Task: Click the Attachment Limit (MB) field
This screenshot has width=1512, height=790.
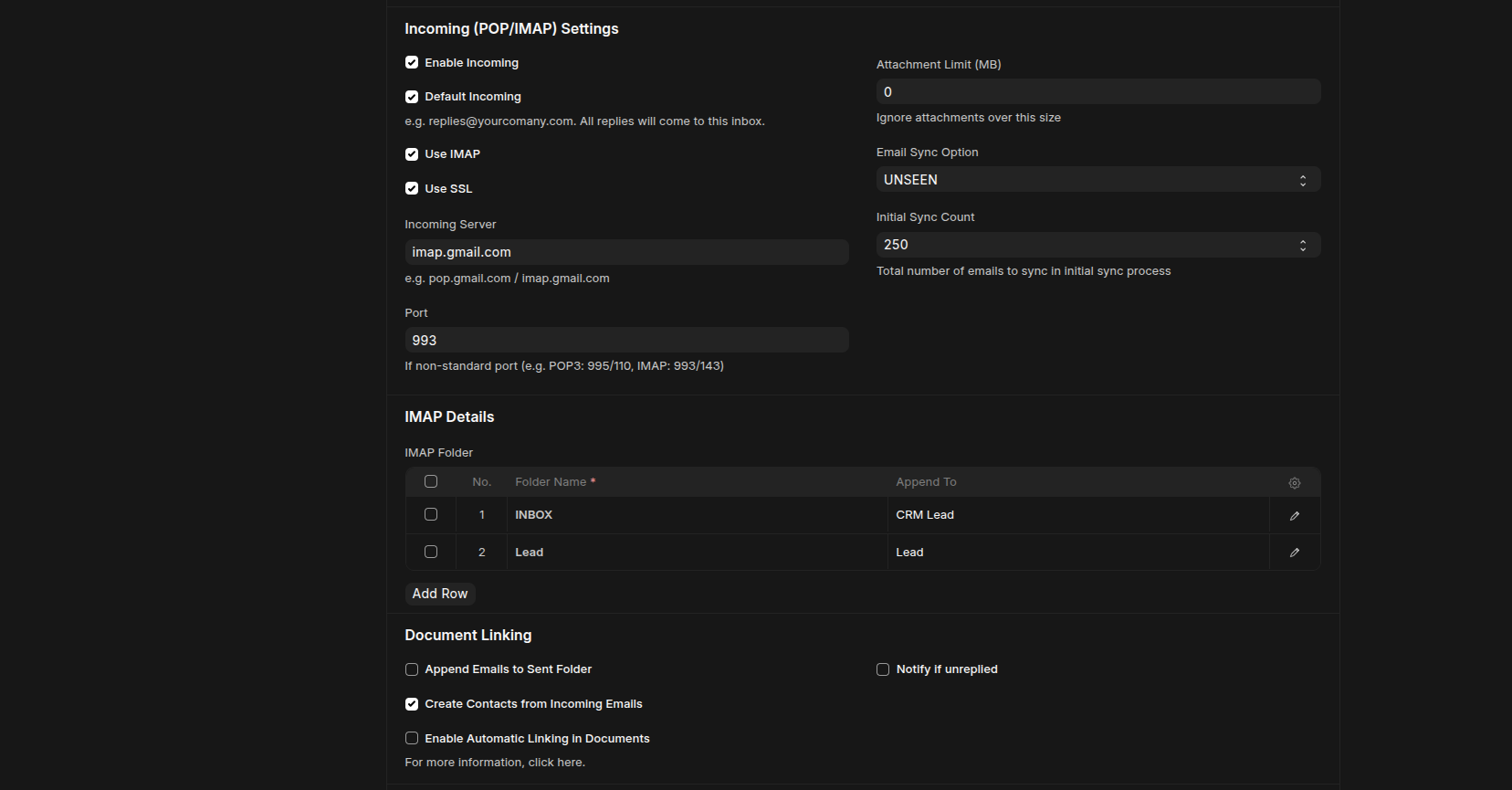Action: (x=1097, y=92)
